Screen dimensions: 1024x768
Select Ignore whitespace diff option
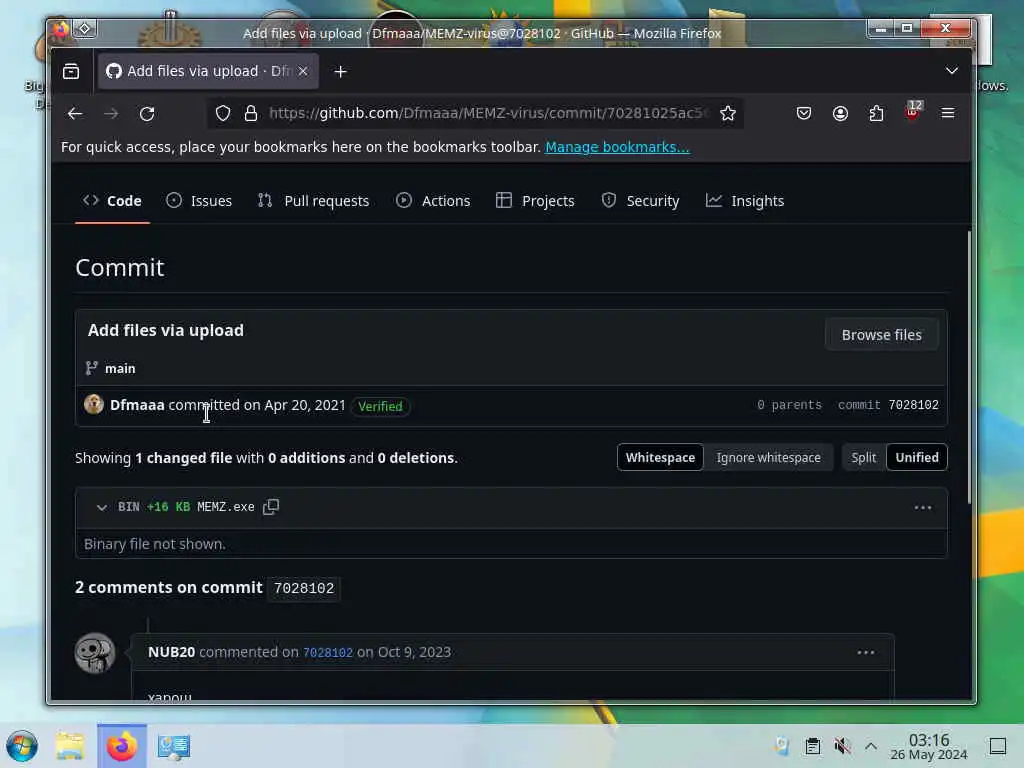tap(769, 457)
